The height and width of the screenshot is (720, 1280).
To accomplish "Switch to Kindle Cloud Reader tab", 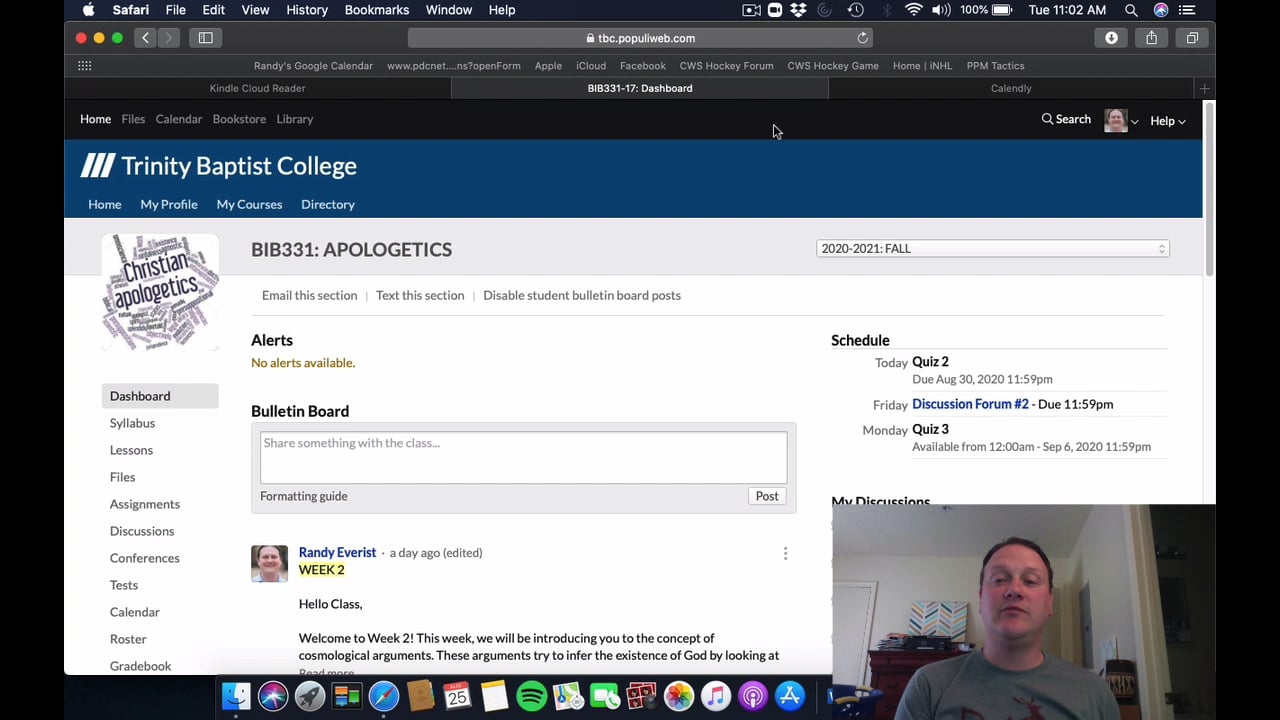I will tap(258, 88).
